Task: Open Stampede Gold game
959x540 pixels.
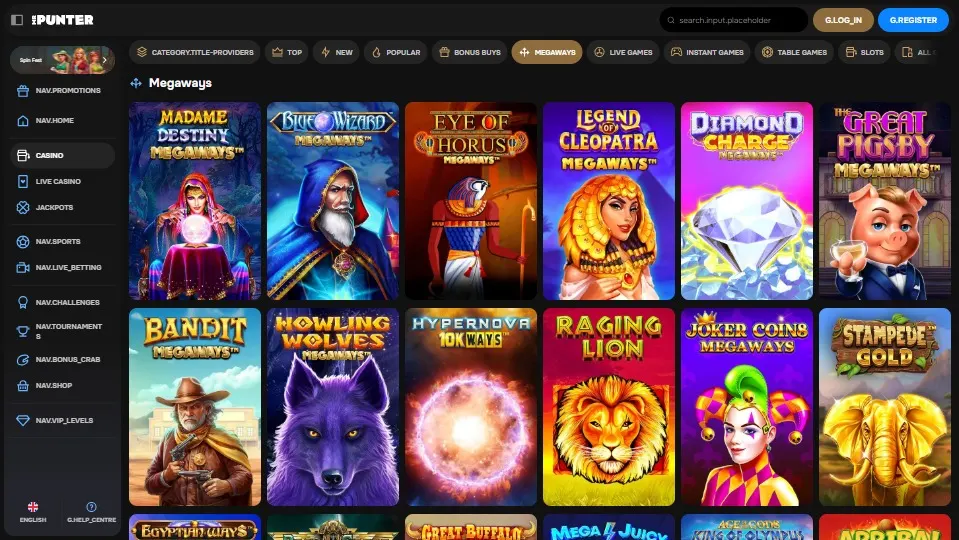Action: tap(884, 407)
